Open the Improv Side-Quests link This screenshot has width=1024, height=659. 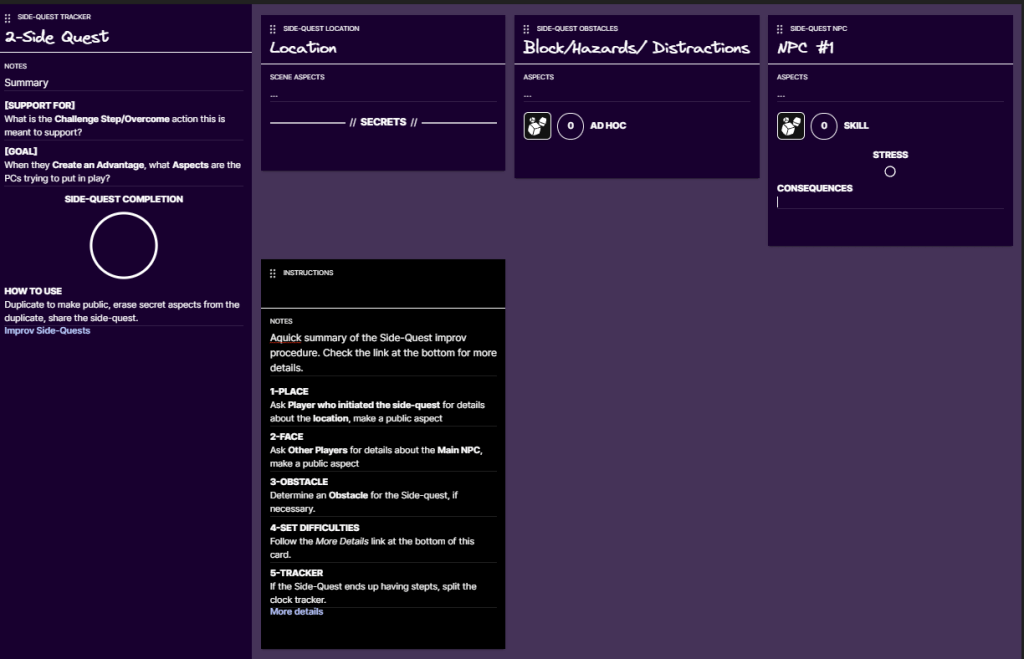pos(47,331)
